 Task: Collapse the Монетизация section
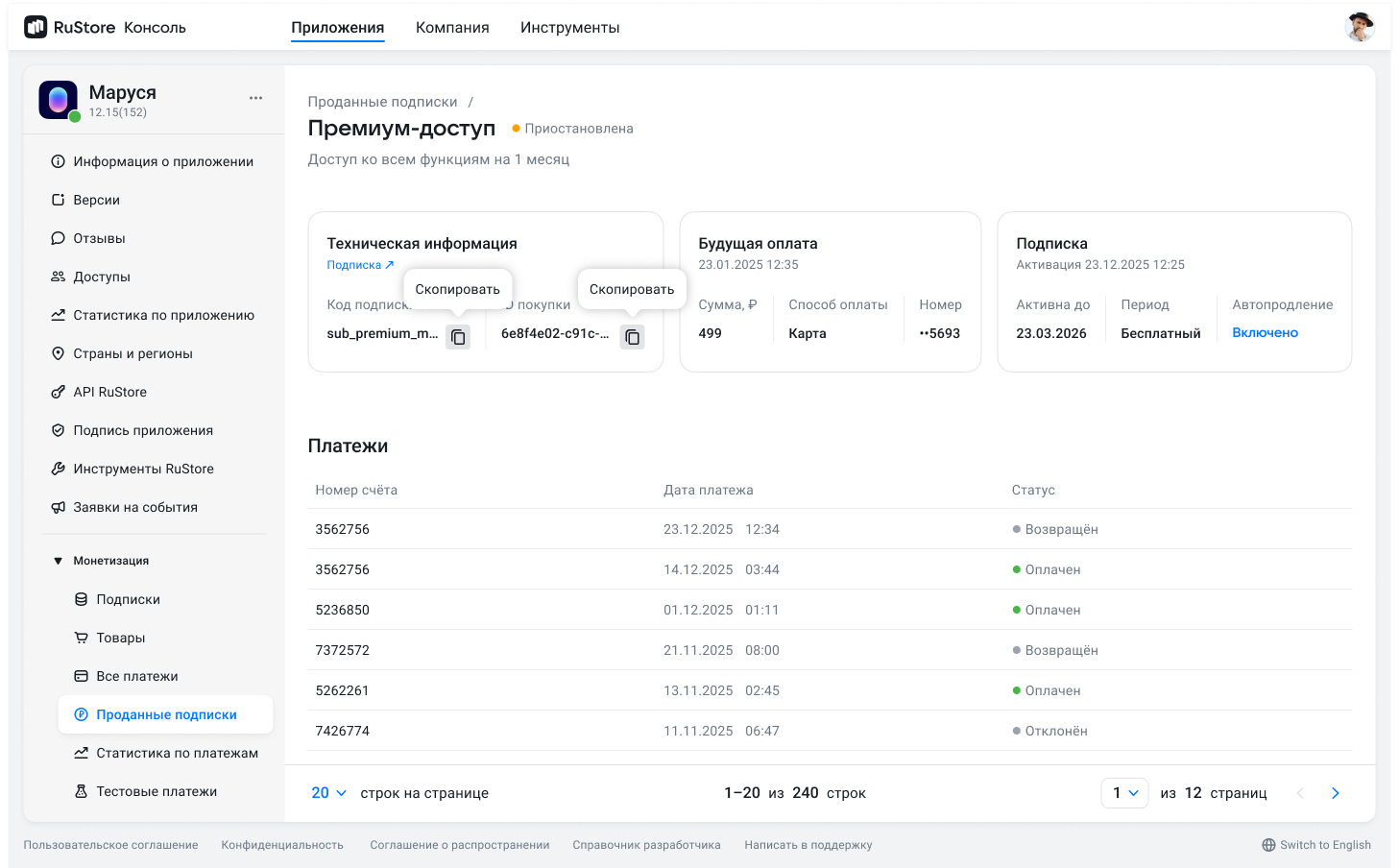(58, 561)
